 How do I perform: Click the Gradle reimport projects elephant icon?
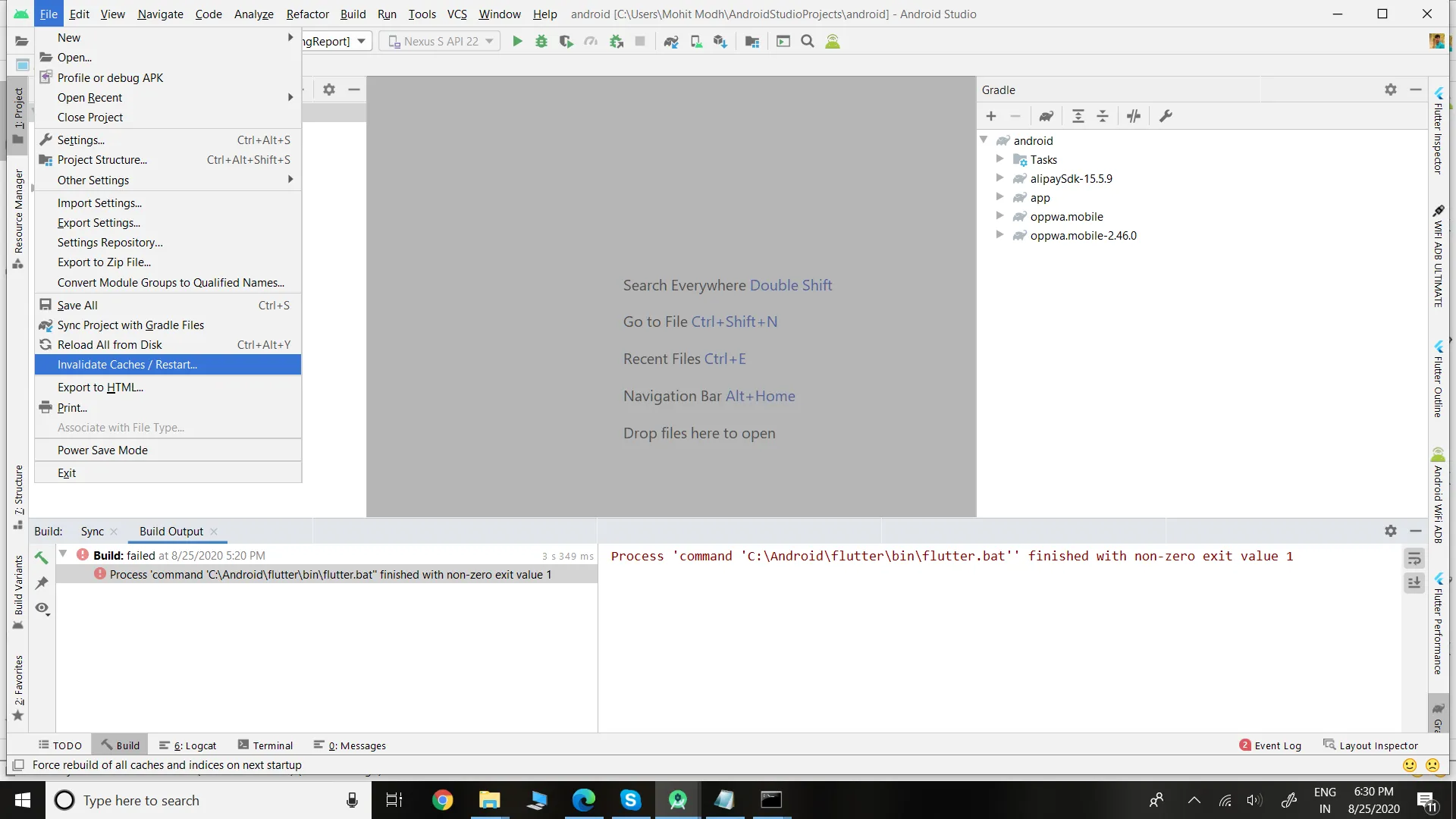click(1046, 116)
